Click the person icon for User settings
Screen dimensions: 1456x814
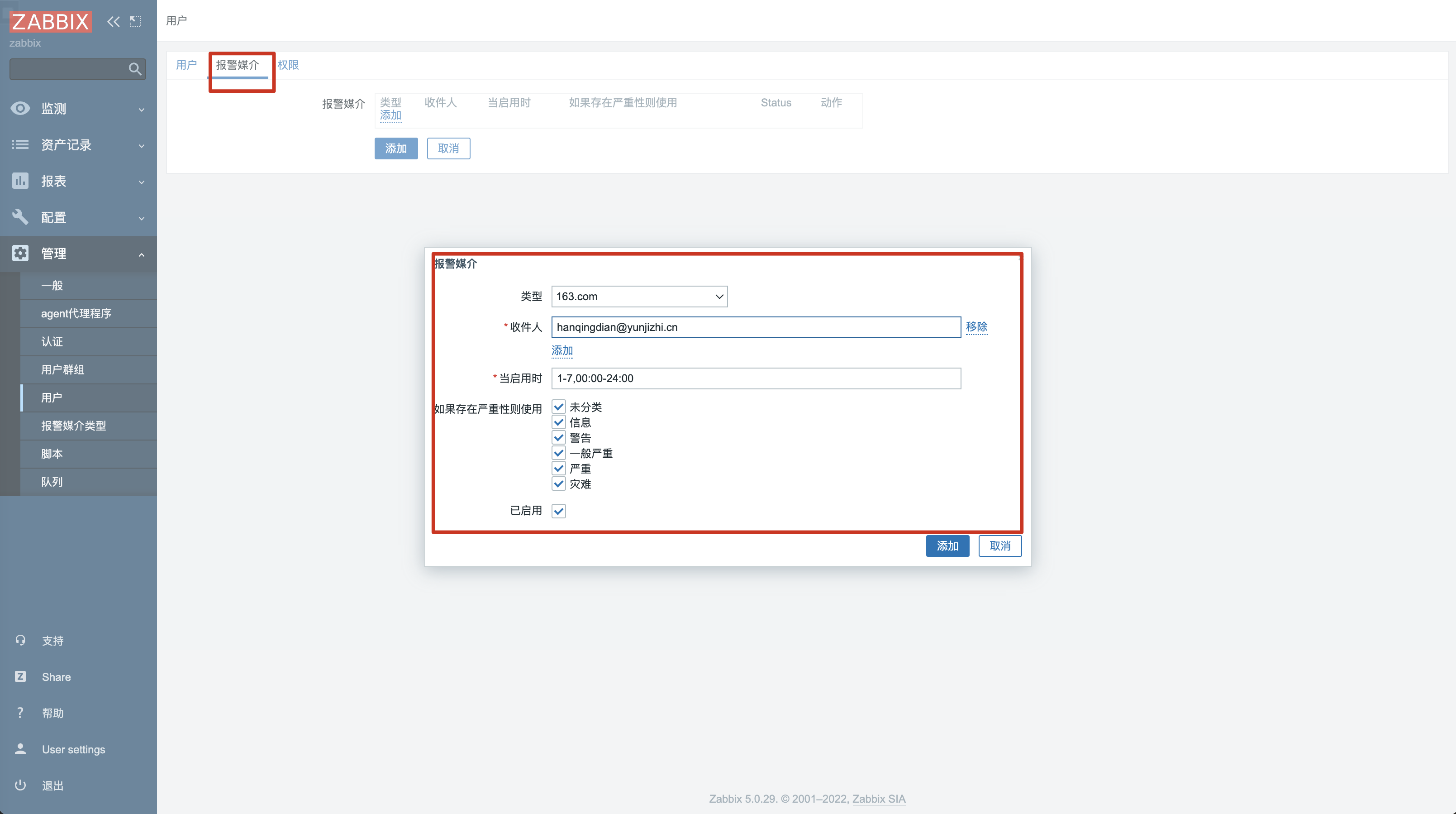[20, 749]
